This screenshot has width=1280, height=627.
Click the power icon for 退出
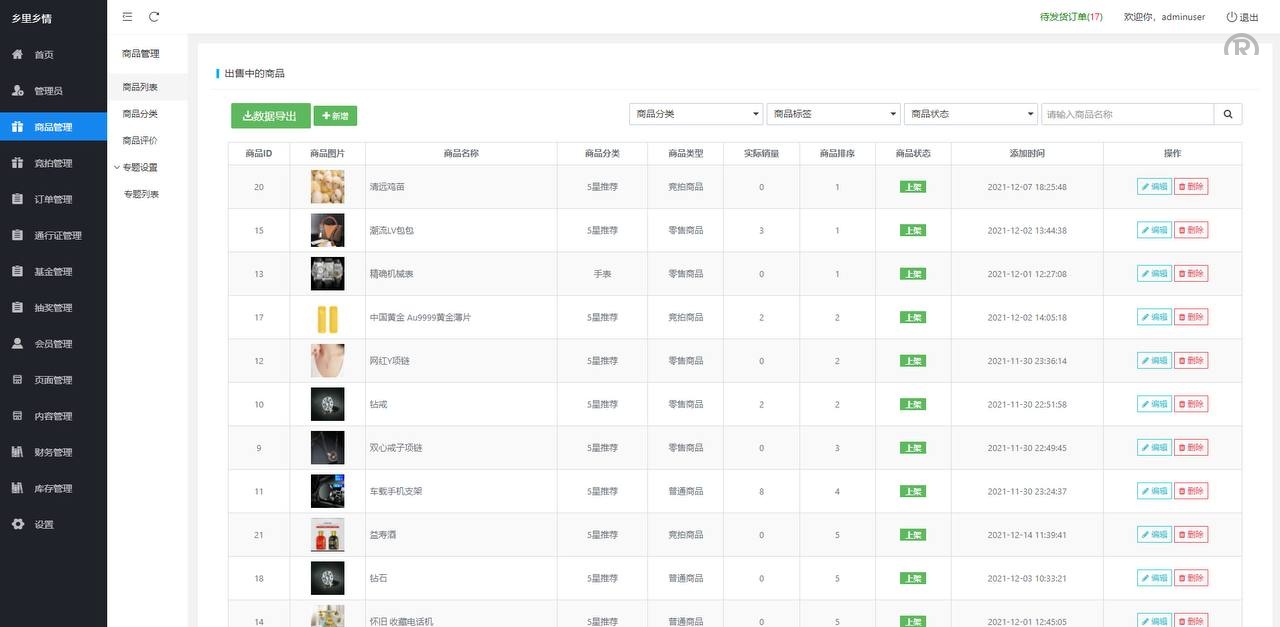(x=1231, y=17)
